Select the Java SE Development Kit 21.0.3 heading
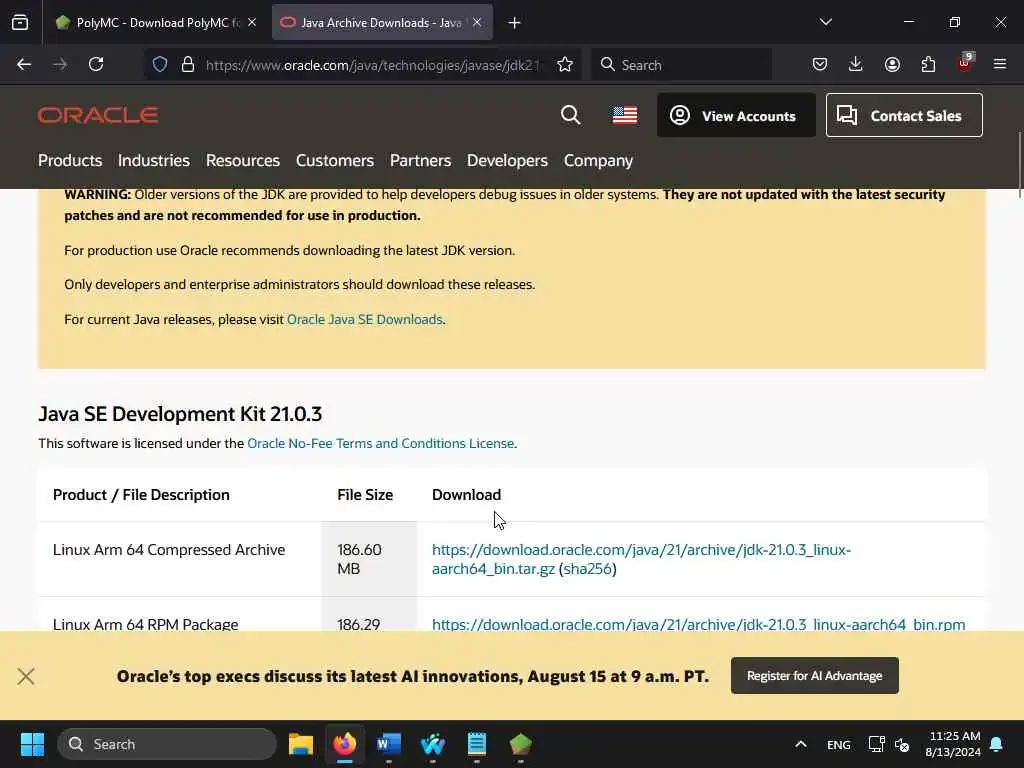Image resolution: width=1024 pixels, height=768 pixels. click(x=180, y=414)
